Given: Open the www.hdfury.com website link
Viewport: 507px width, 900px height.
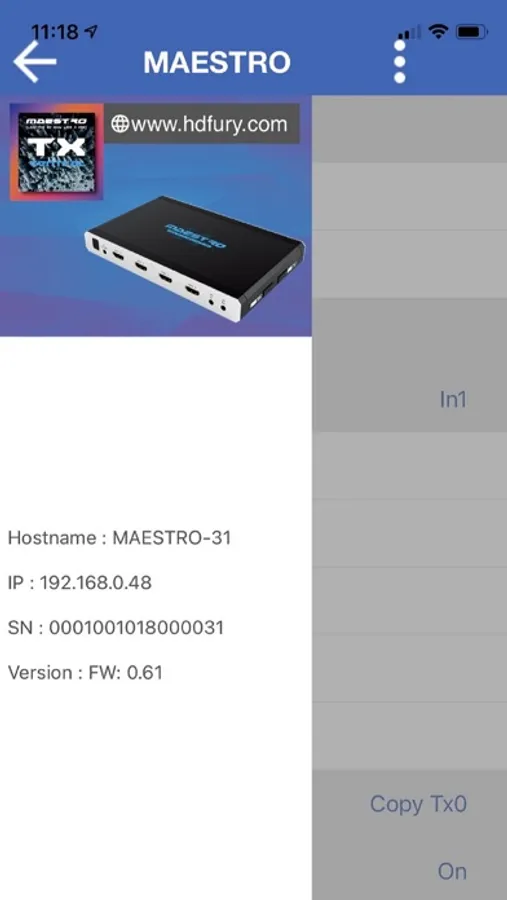Looking at the screenshot, I should pos(202,123).
